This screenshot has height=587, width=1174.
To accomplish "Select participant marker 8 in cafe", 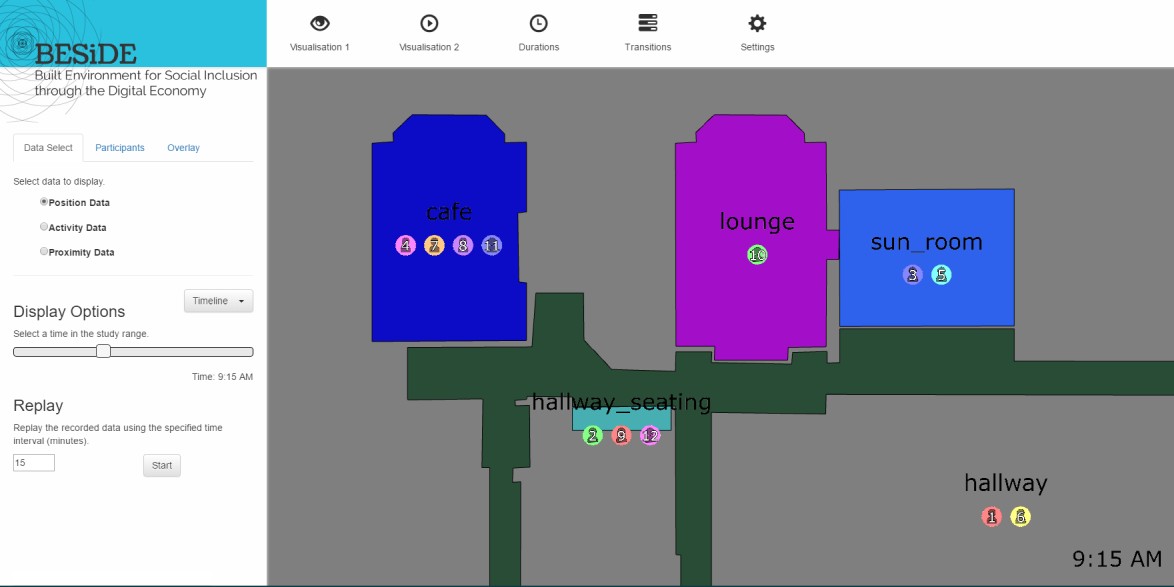I will coord(463,246).
